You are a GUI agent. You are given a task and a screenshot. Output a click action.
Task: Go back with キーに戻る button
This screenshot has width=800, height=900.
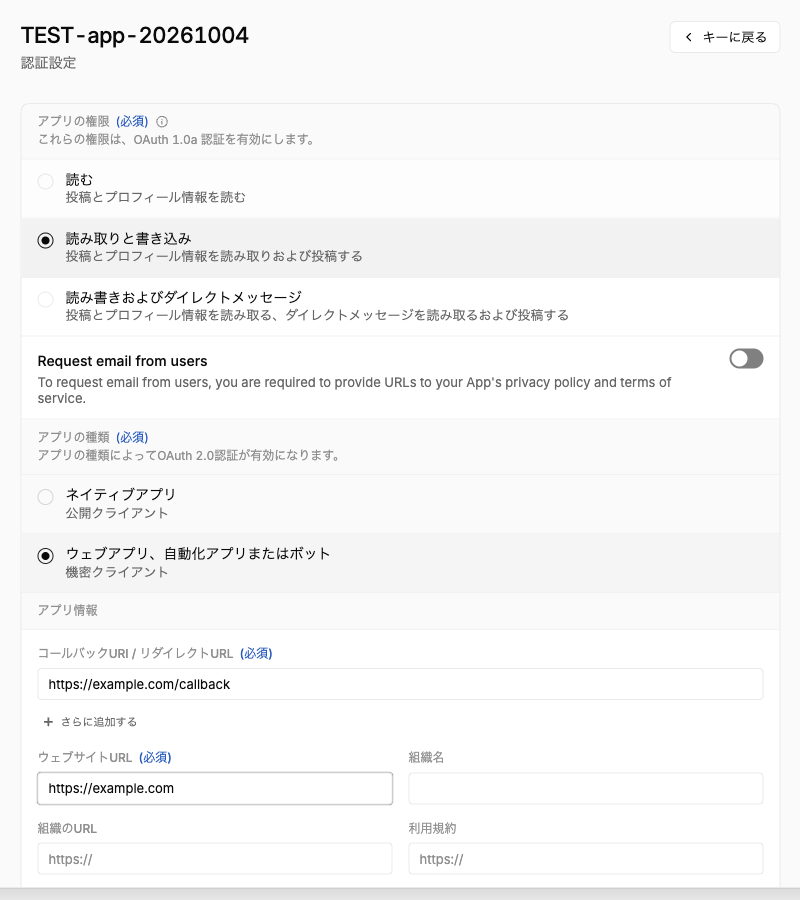pos(725,37)
